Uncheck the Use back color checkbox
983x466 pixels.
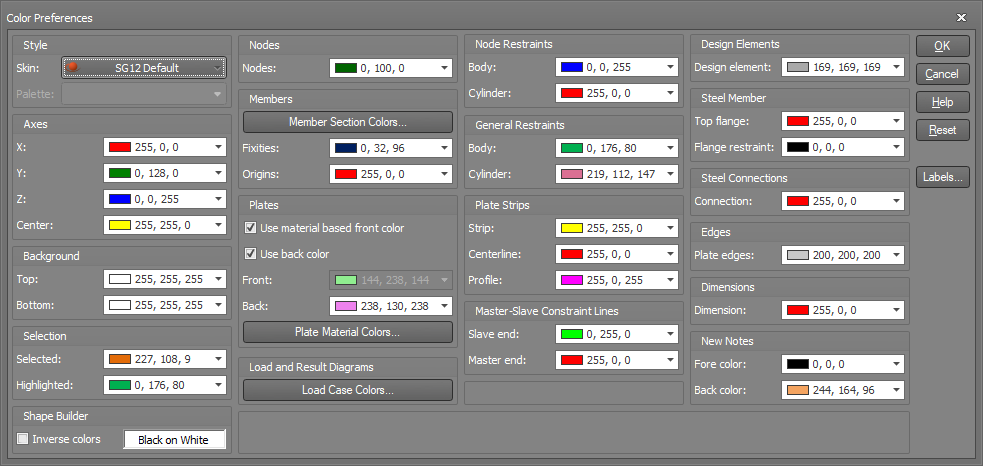250,254
